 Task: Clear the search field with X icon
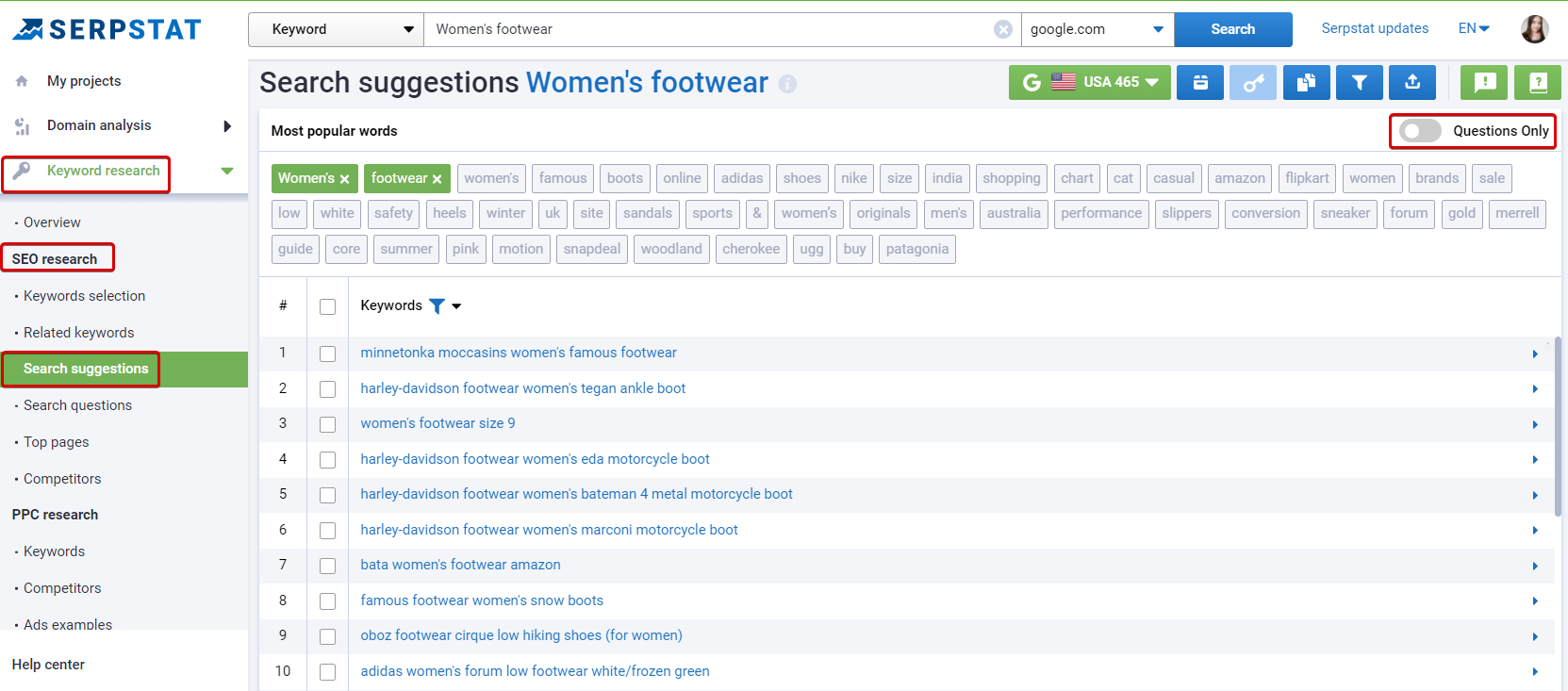point(1003,29)
